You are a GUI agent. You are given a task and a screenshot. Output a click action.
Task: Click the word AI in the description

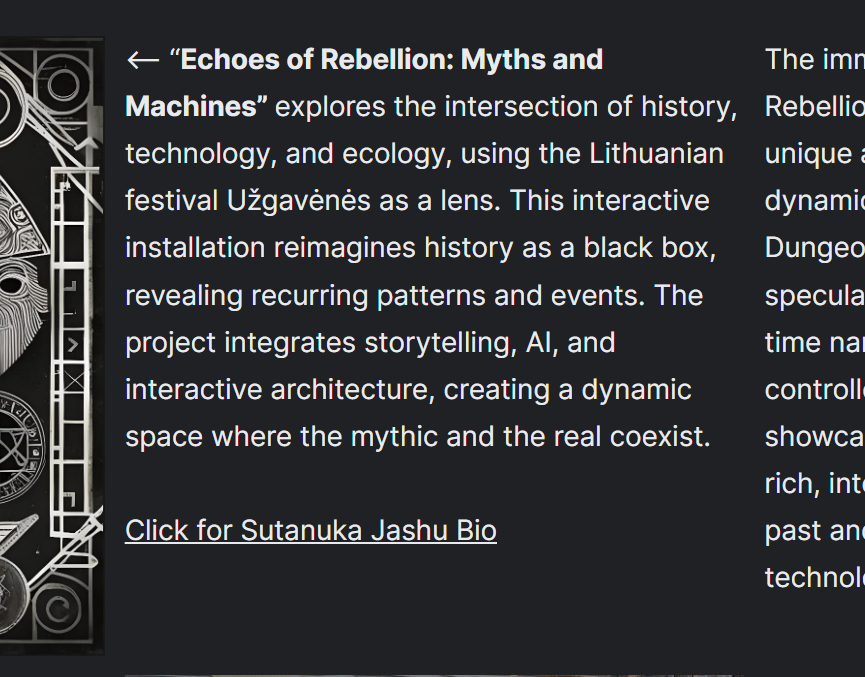click(539, 343)
